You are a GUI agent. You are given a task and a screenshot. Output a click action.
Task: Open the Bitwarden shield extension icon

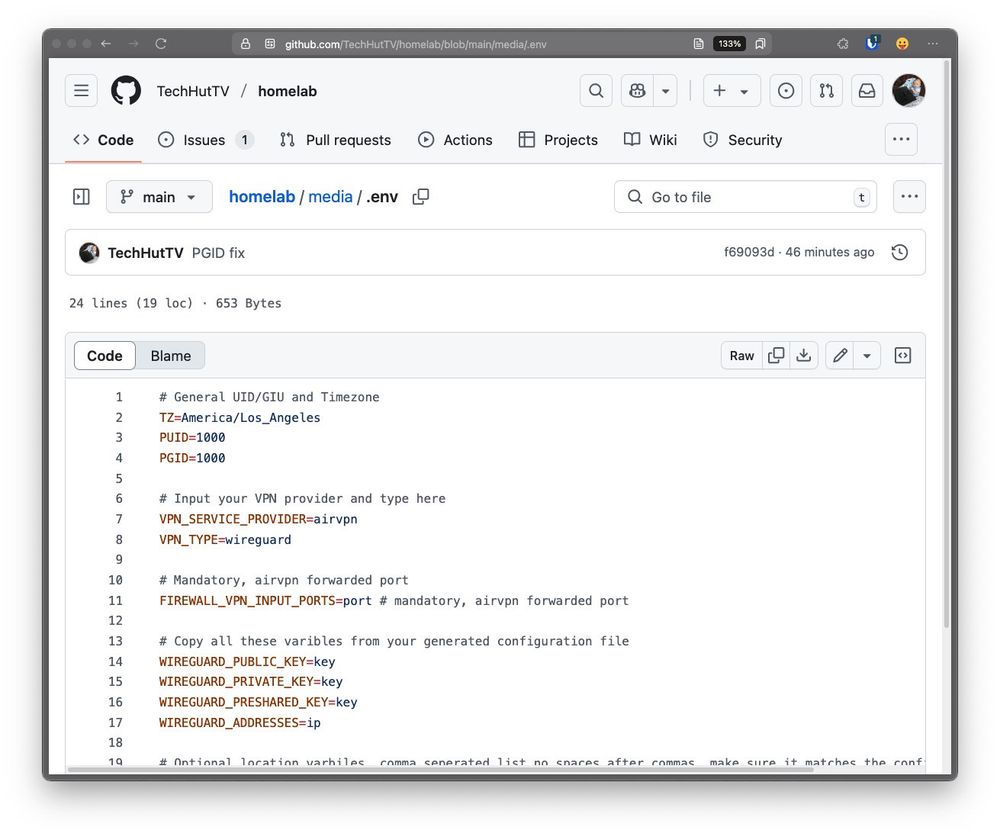click(872, 43)
